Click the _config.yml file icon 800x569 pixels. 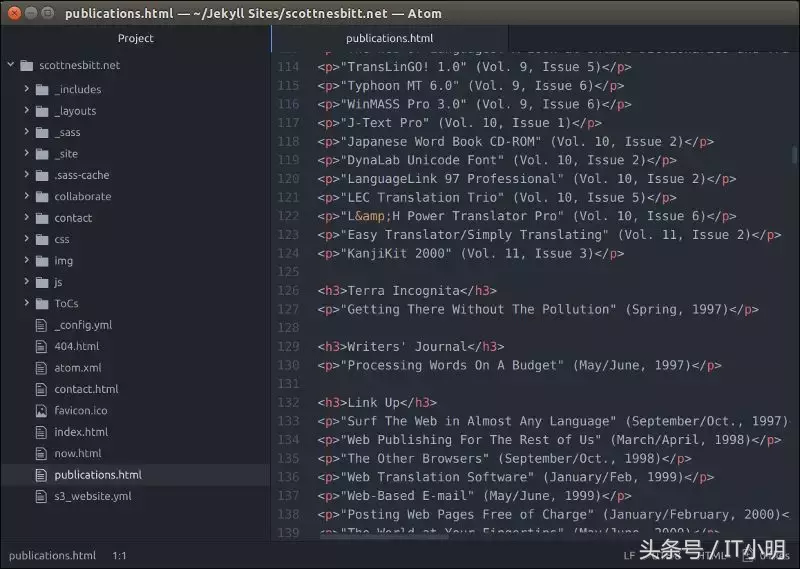pyautogui.click(x=41, y=325)
